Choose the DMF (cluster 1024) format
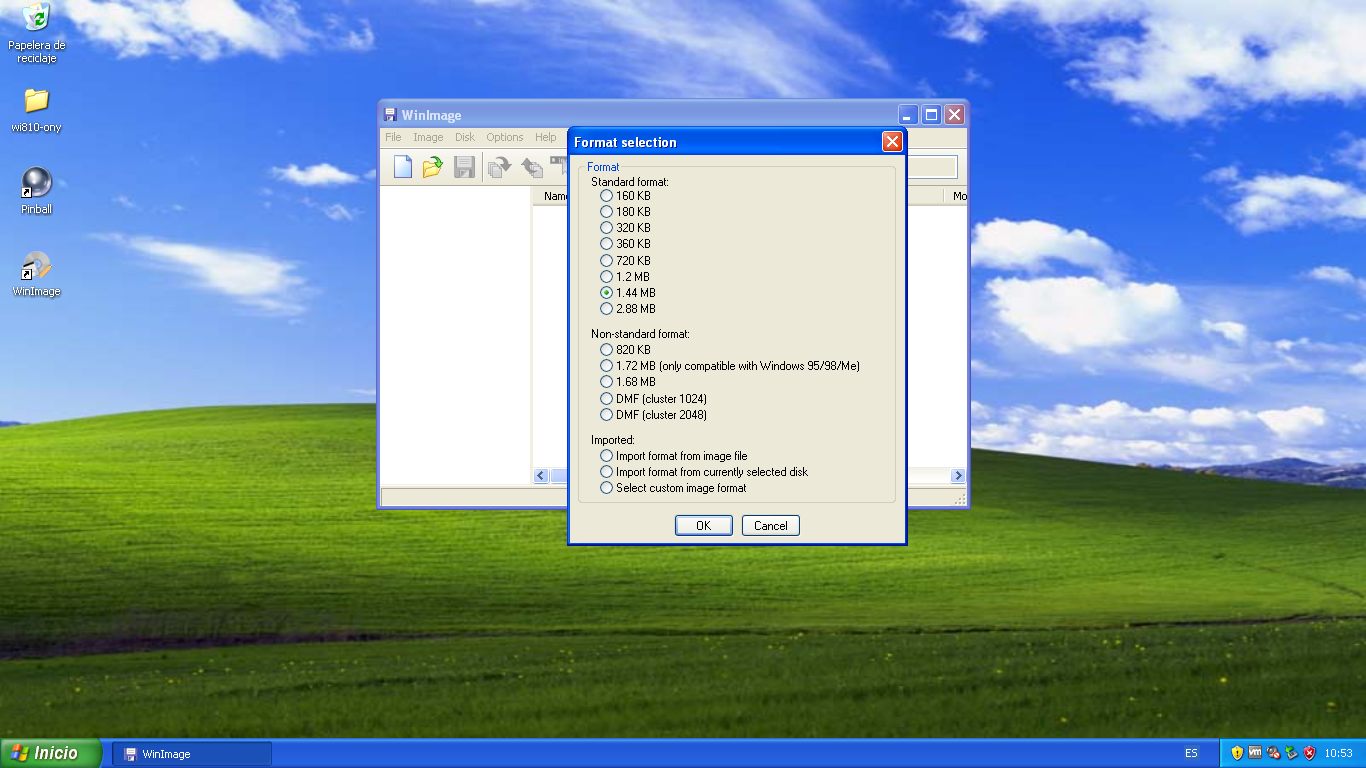 coord(607,398)
